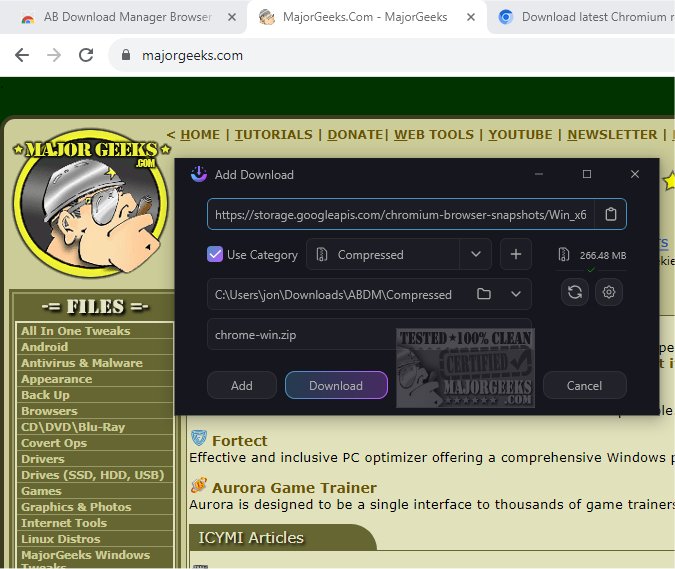Open Drives (SSD, HDD, USB) category

click(x=93, y=475)
